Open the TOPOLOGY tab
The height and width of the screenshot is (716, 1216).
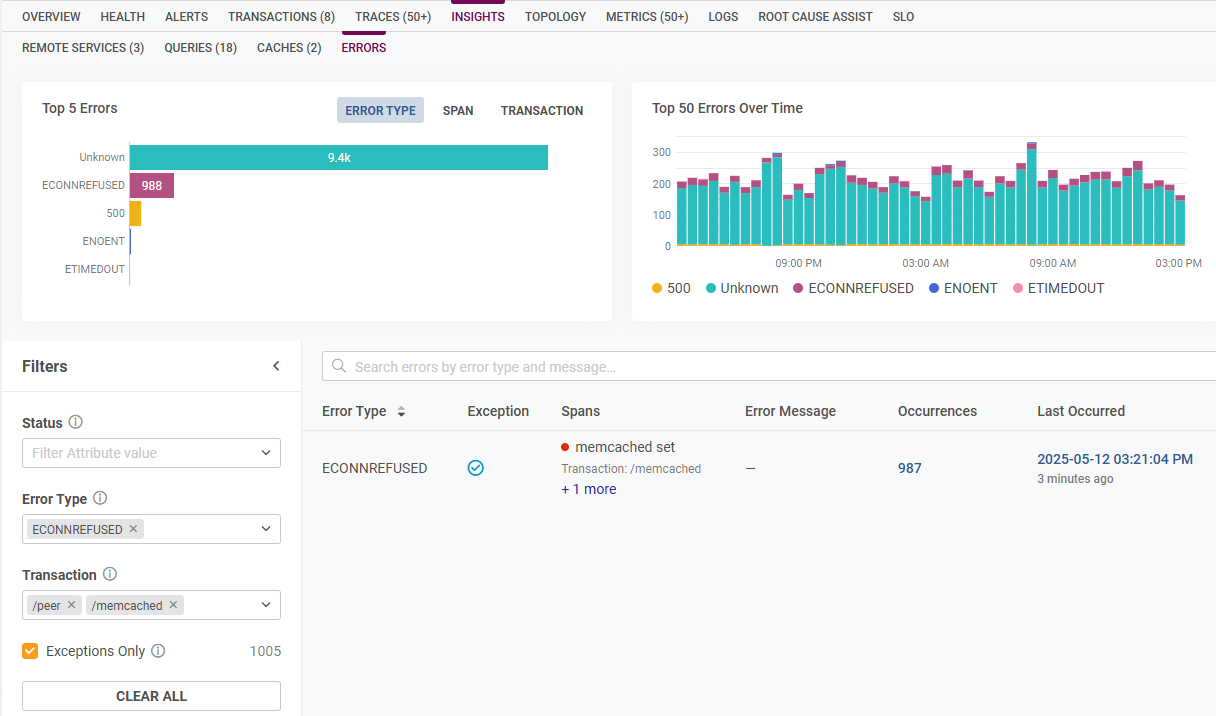pos(555,16)
